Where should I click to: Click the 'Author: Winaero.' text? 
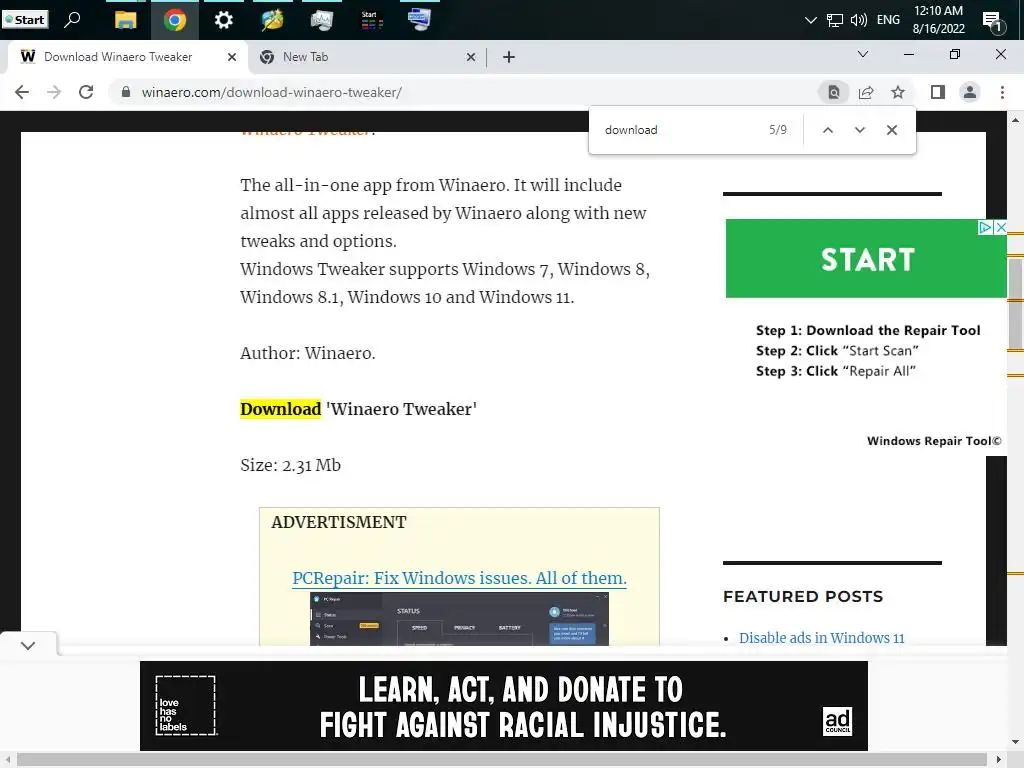(308, 353)
